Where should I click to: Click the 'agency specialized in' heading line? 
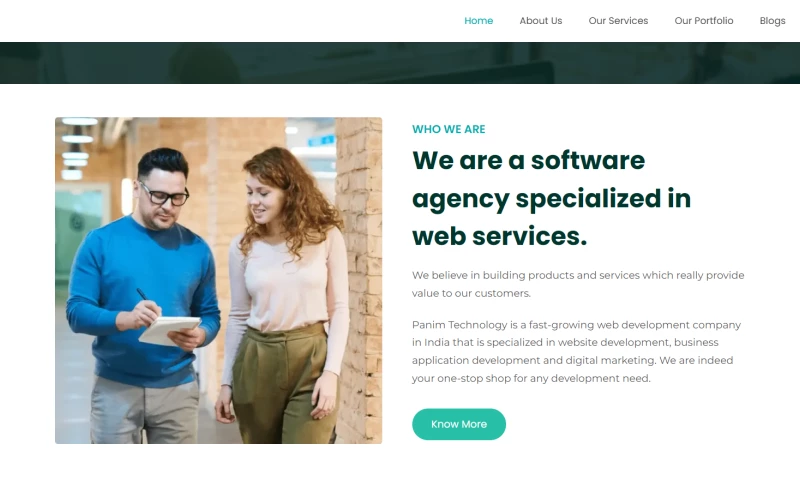coord(551,199)
